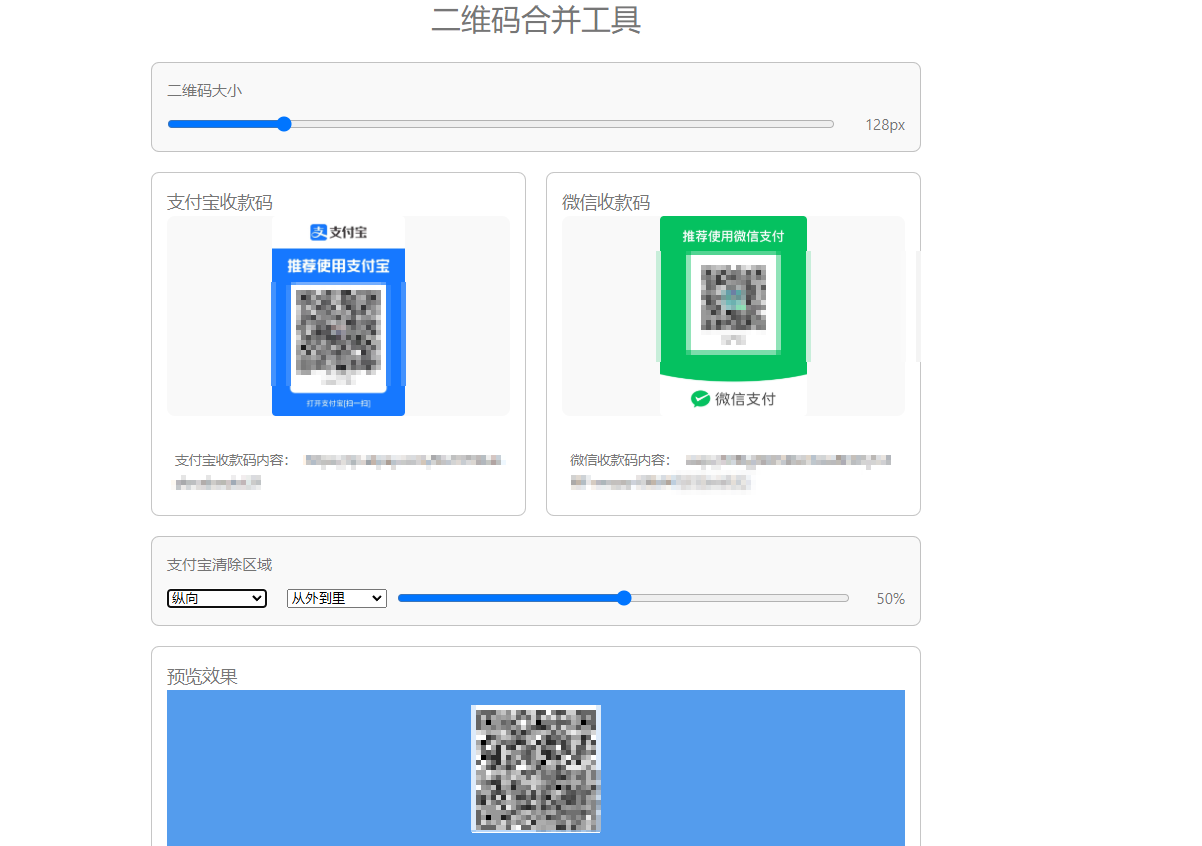The height and width of the screenshot is (846, 1202).
Task: Click the 推荐使用微信支付 banner
Action: click(x=733, y=236)
